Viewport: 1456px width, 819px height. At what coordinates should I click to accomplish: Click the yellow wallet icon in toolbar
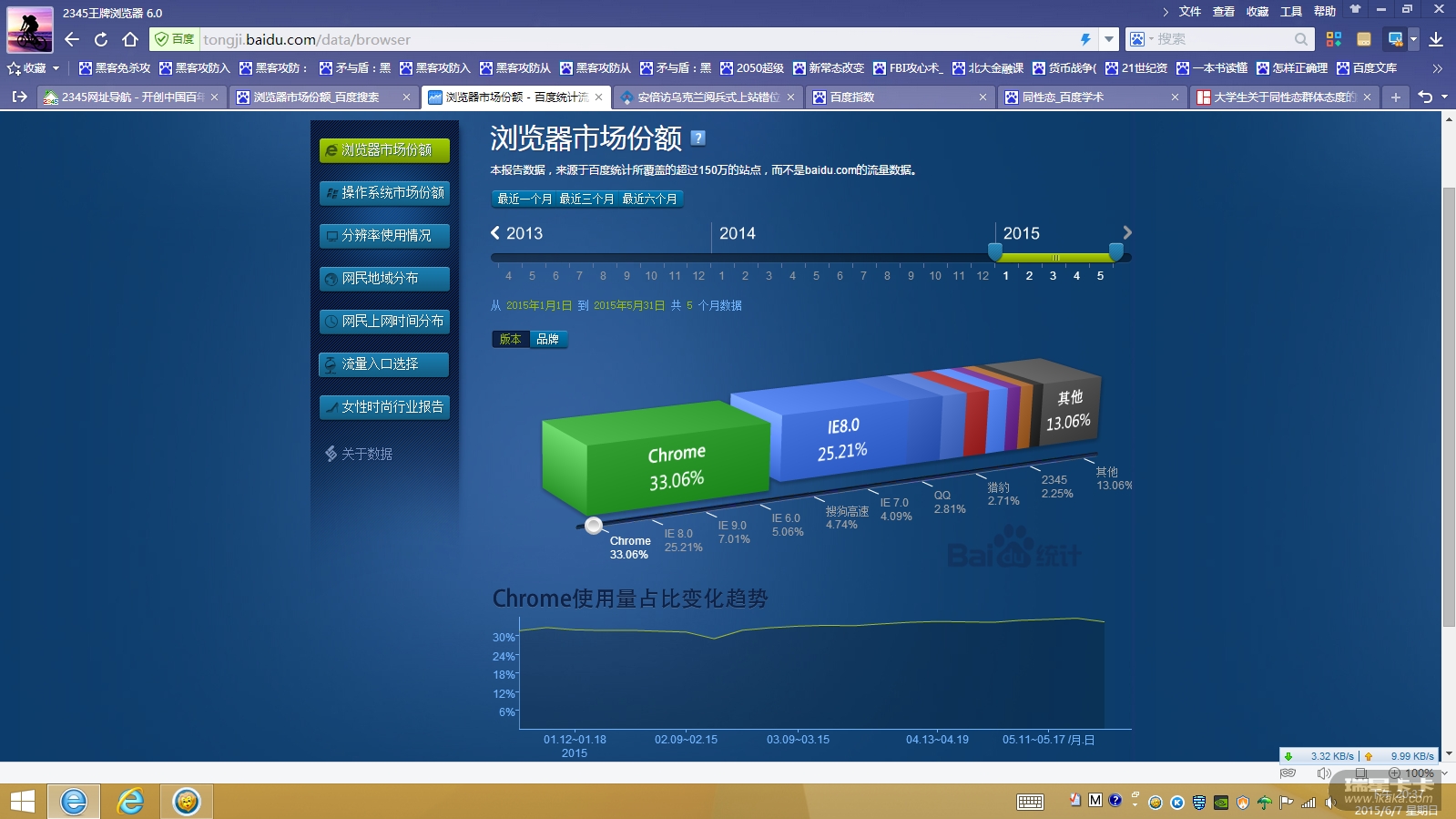tap(1364, 39)
